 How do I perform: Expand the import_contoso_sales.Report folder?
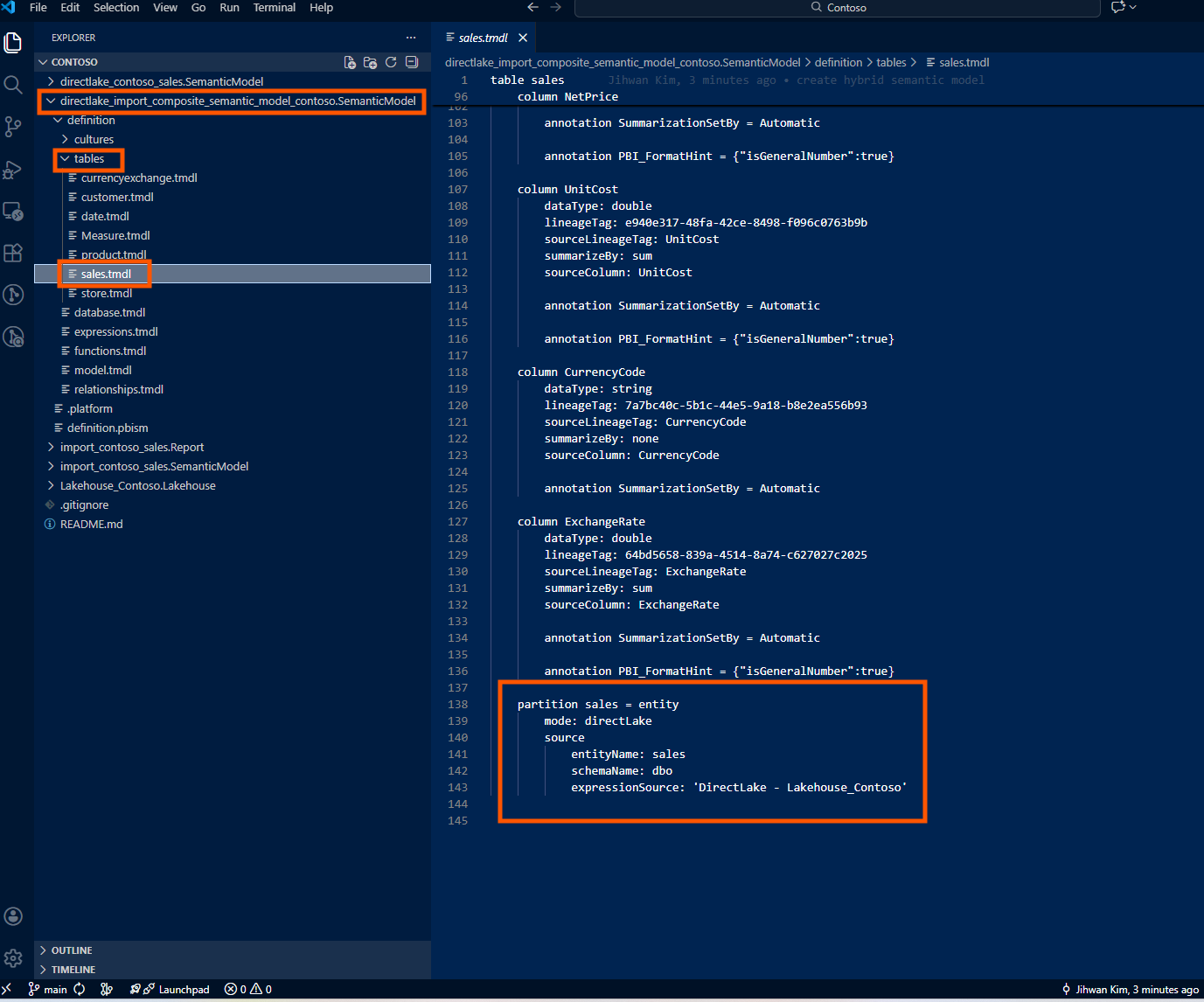tap(233, 447)
